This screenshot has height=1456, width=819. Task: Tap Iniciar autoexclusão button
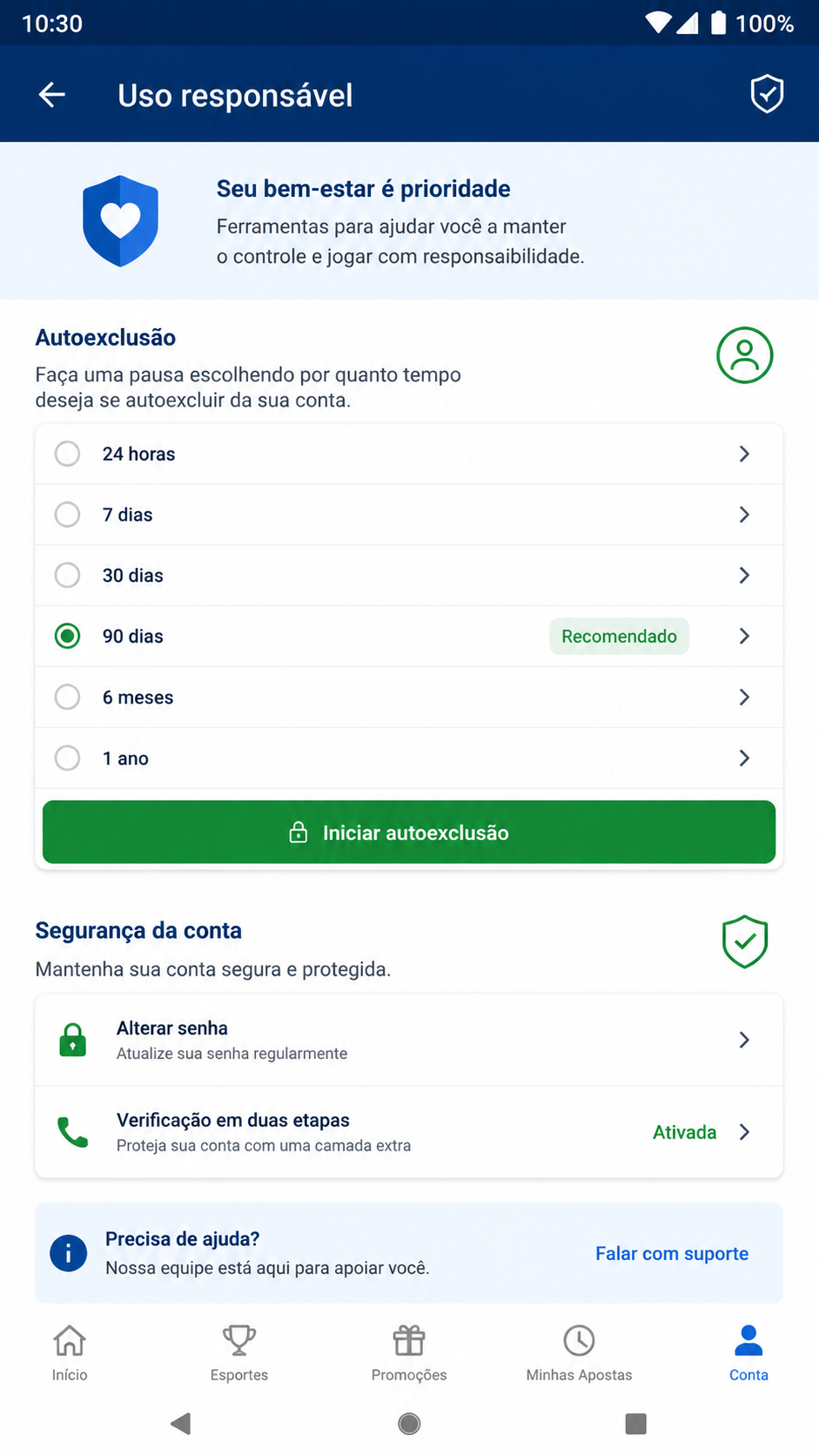tap(409, 832)
